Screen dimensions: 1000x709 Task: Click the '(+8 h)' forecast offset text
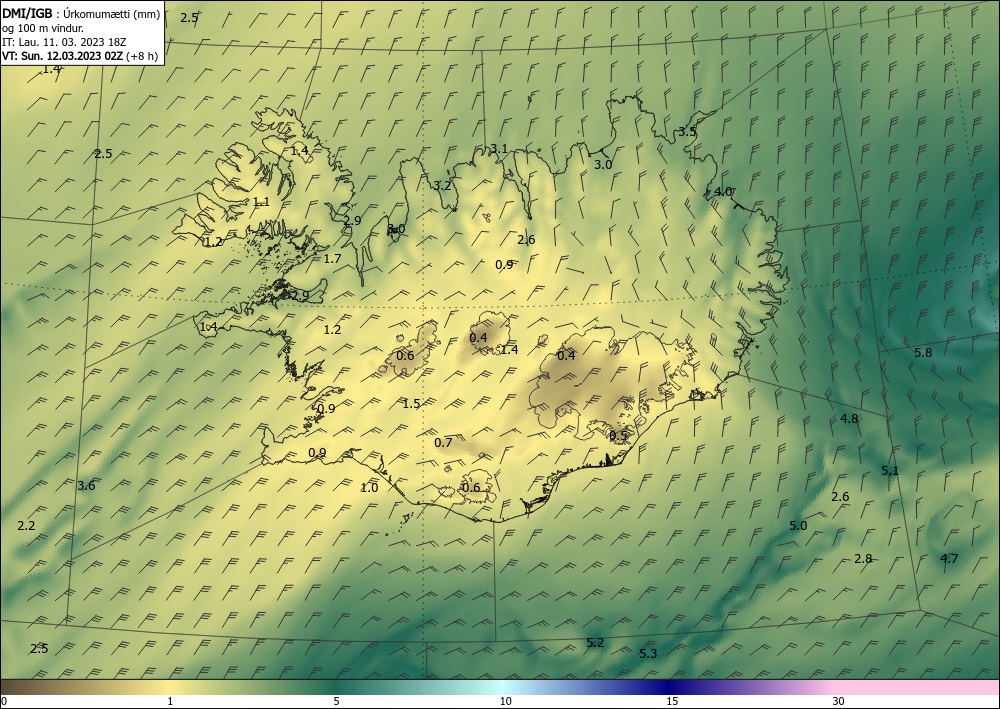click(x=142, y=56)
